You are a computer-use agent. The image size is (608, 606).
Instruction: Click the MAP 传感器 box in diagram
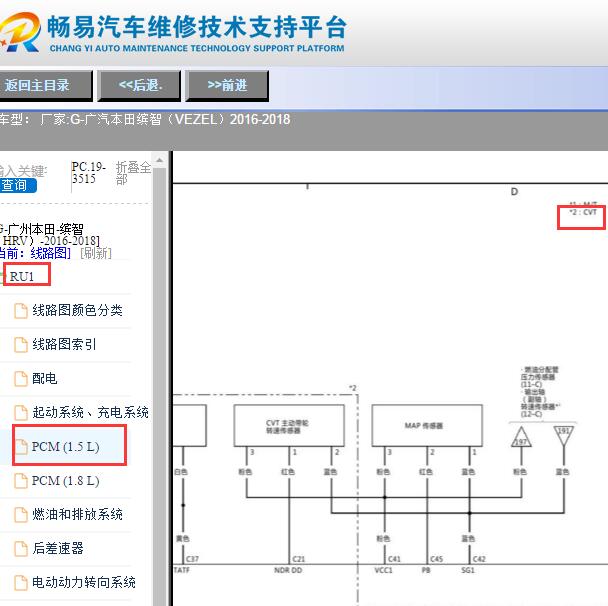coord(427,425)
